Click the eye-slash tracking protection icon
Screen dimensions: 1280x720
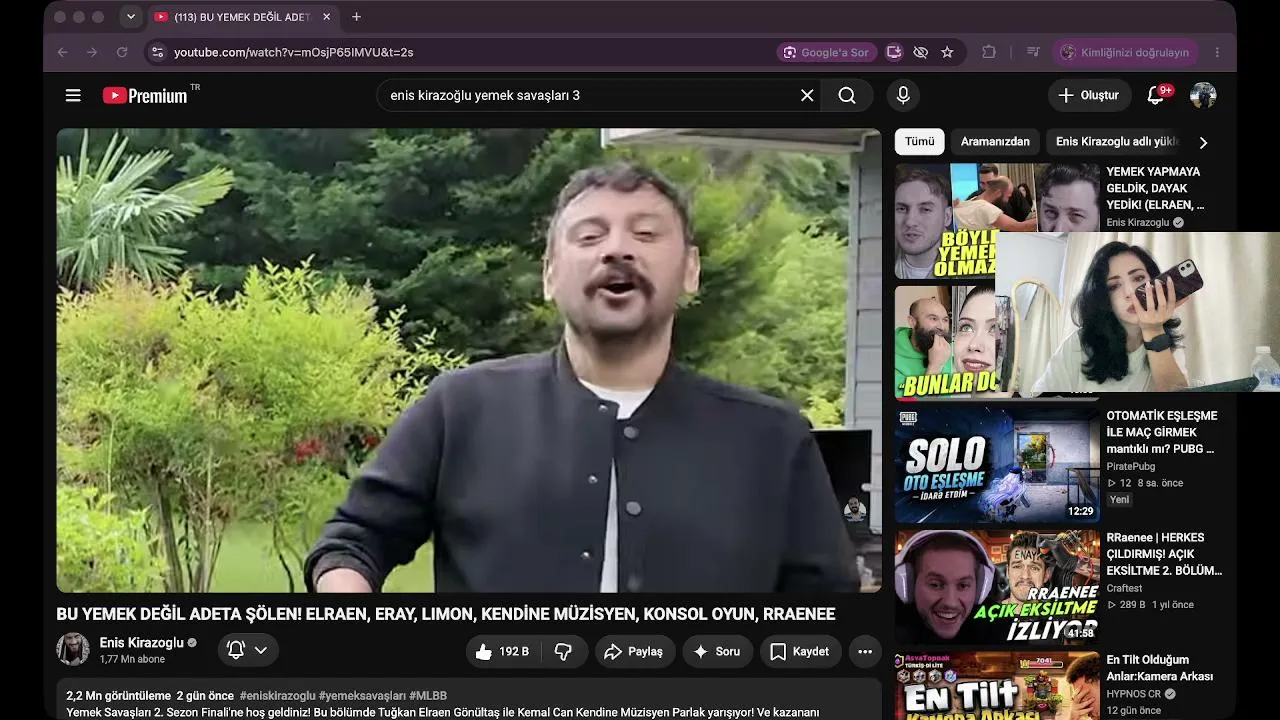tap(921, 52)
